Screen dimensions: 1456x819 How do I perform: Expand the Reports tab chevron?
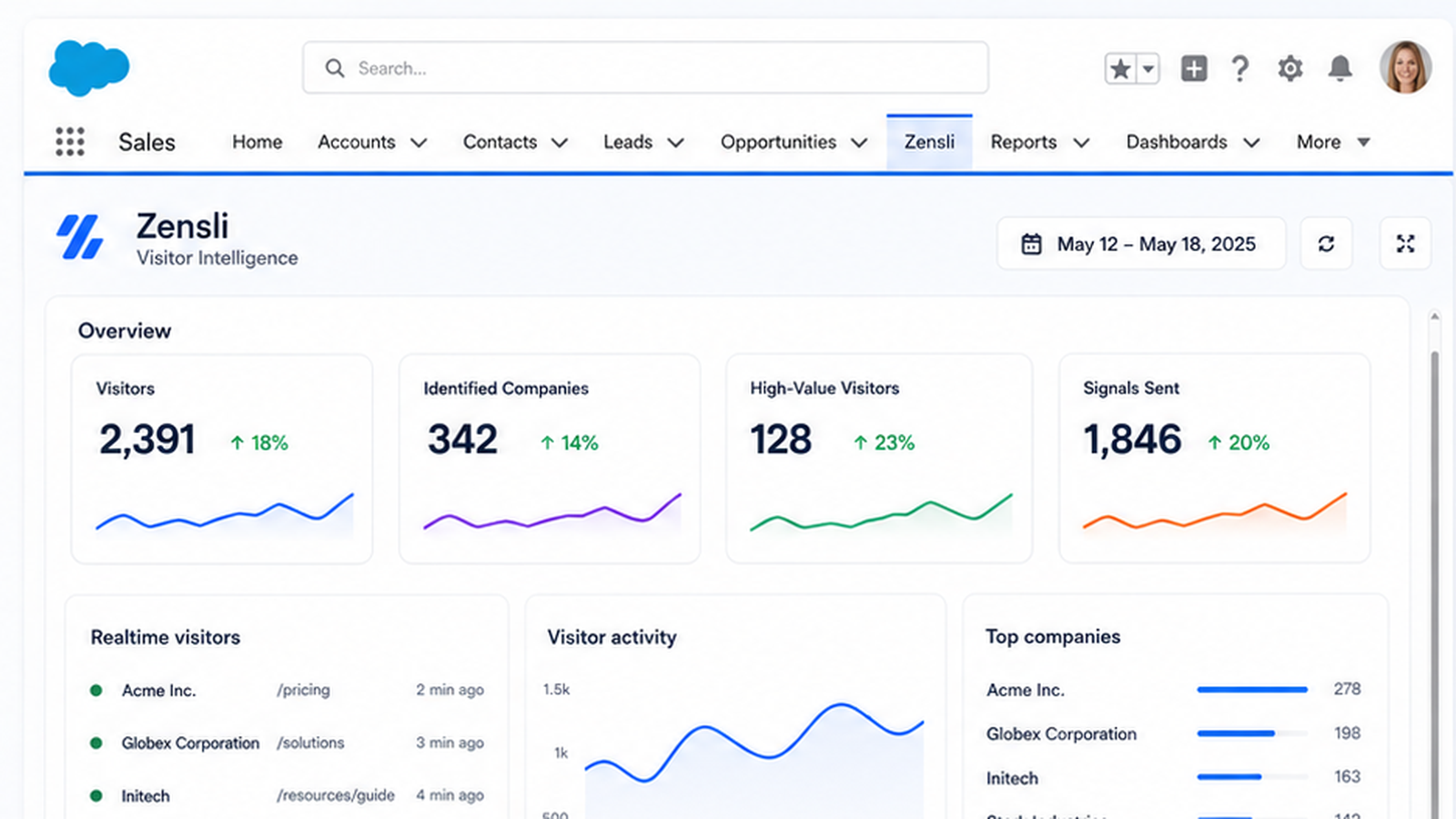1081,143
